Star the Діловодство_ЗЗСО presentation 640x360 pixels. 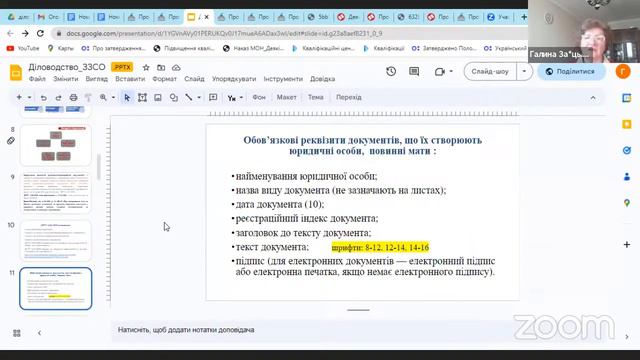tap(146, 67)
